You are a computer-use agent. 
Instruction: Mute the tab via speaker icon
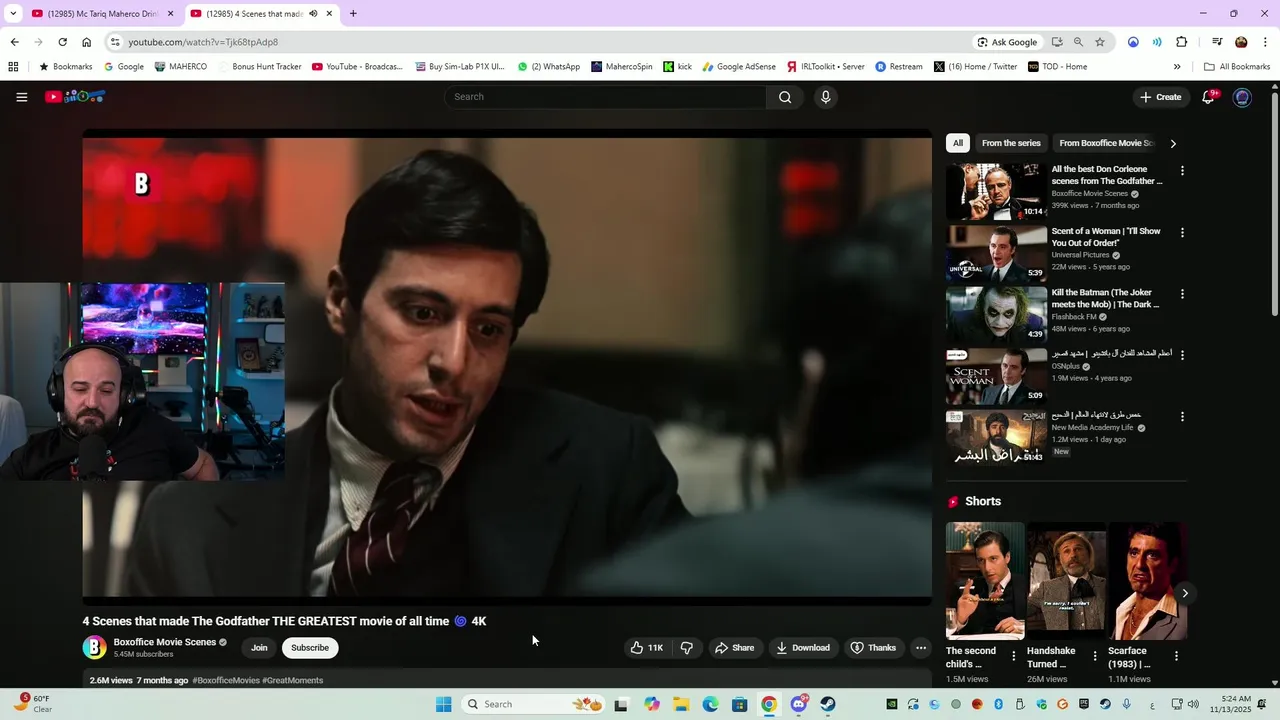coord(314,14)
